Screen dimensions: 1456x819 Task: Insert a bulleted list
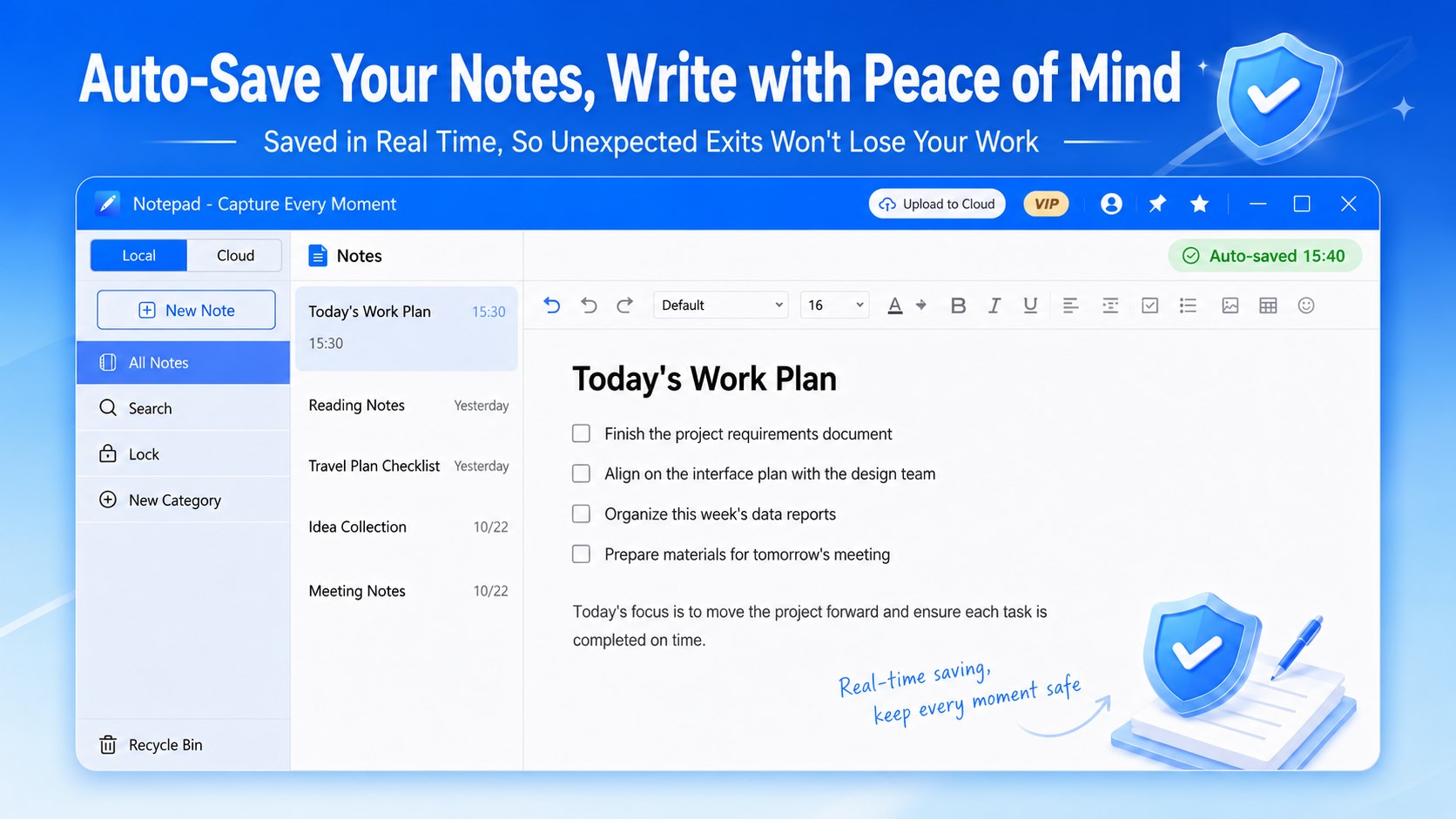click(1188, 305)
